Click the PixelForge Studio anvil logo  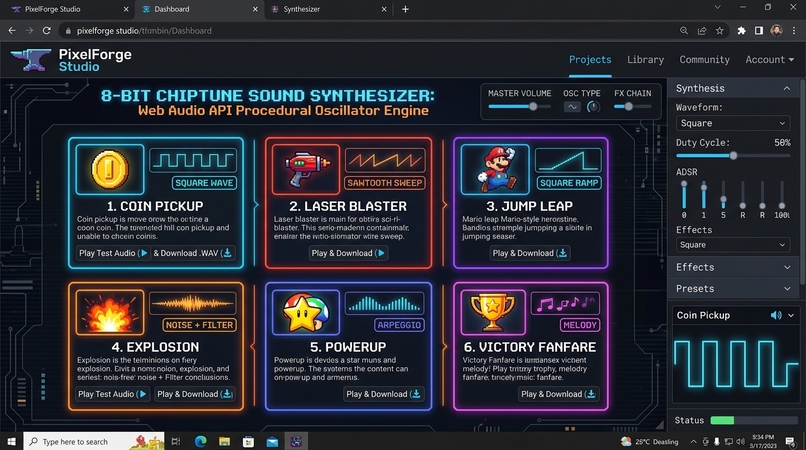point(31,60)
